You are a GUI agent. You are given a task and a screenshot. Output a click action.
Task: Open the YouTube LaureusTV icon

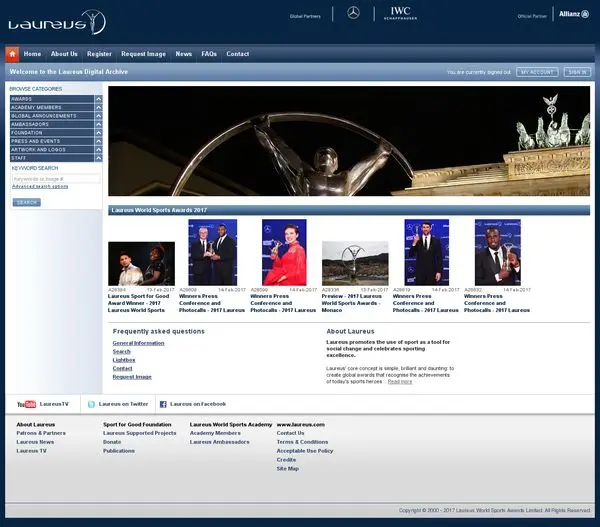tap(26, 404)
